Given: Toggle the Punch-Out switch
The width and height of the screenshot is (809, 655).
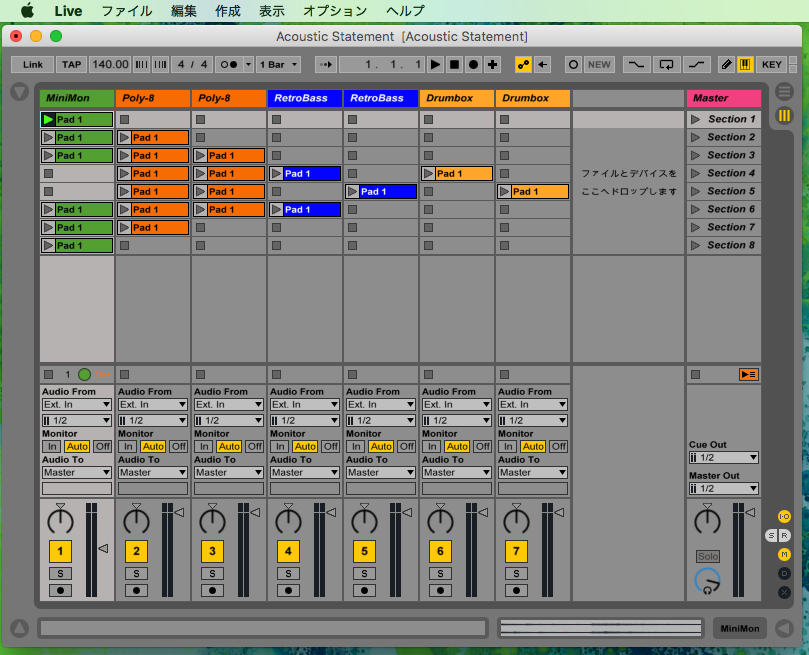Looking at the screenshot, I should (x=697, y=64).
